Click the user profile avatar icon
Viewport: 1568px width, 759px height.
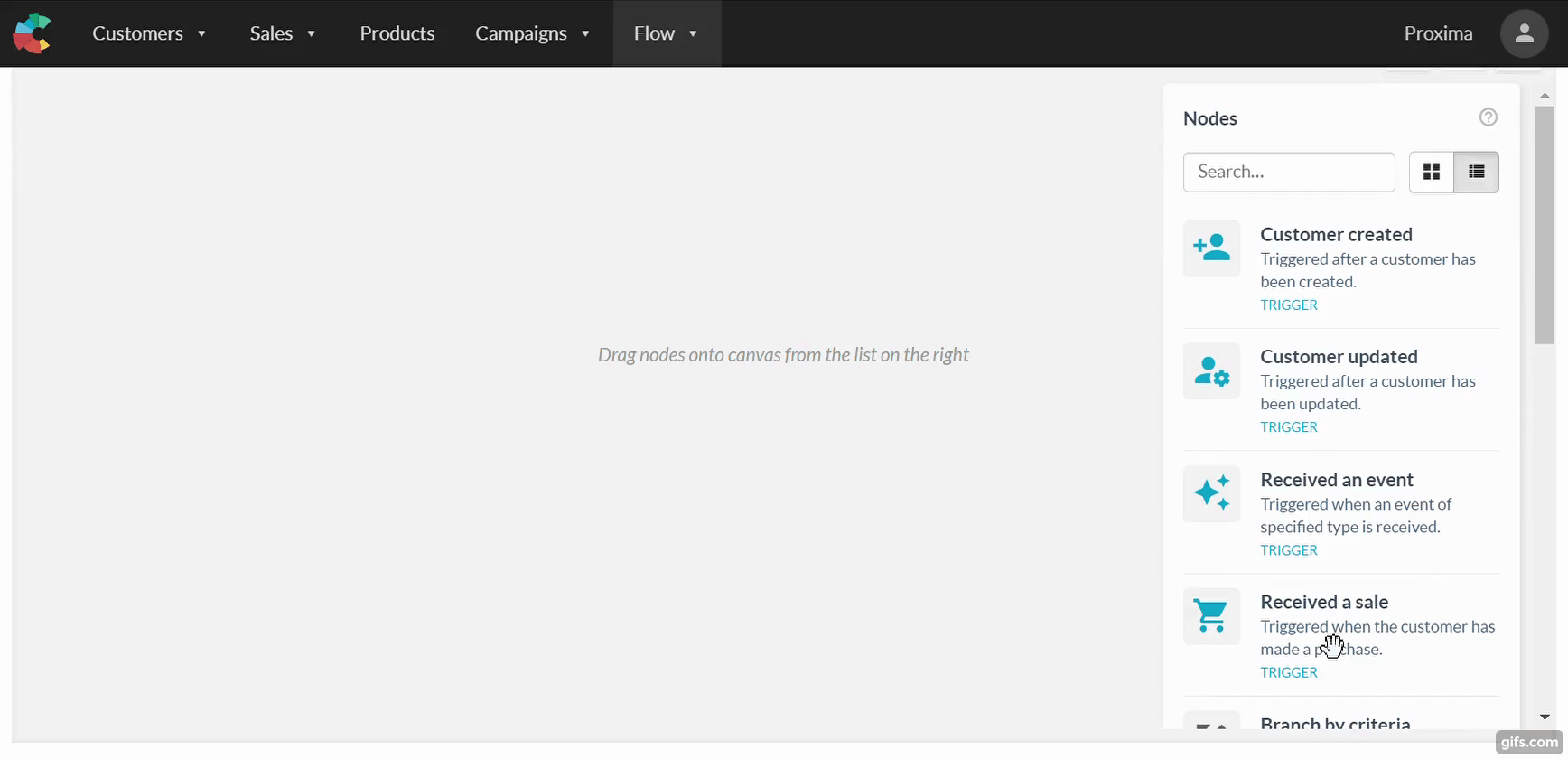pyautogui.click(x=1524, y=33)
